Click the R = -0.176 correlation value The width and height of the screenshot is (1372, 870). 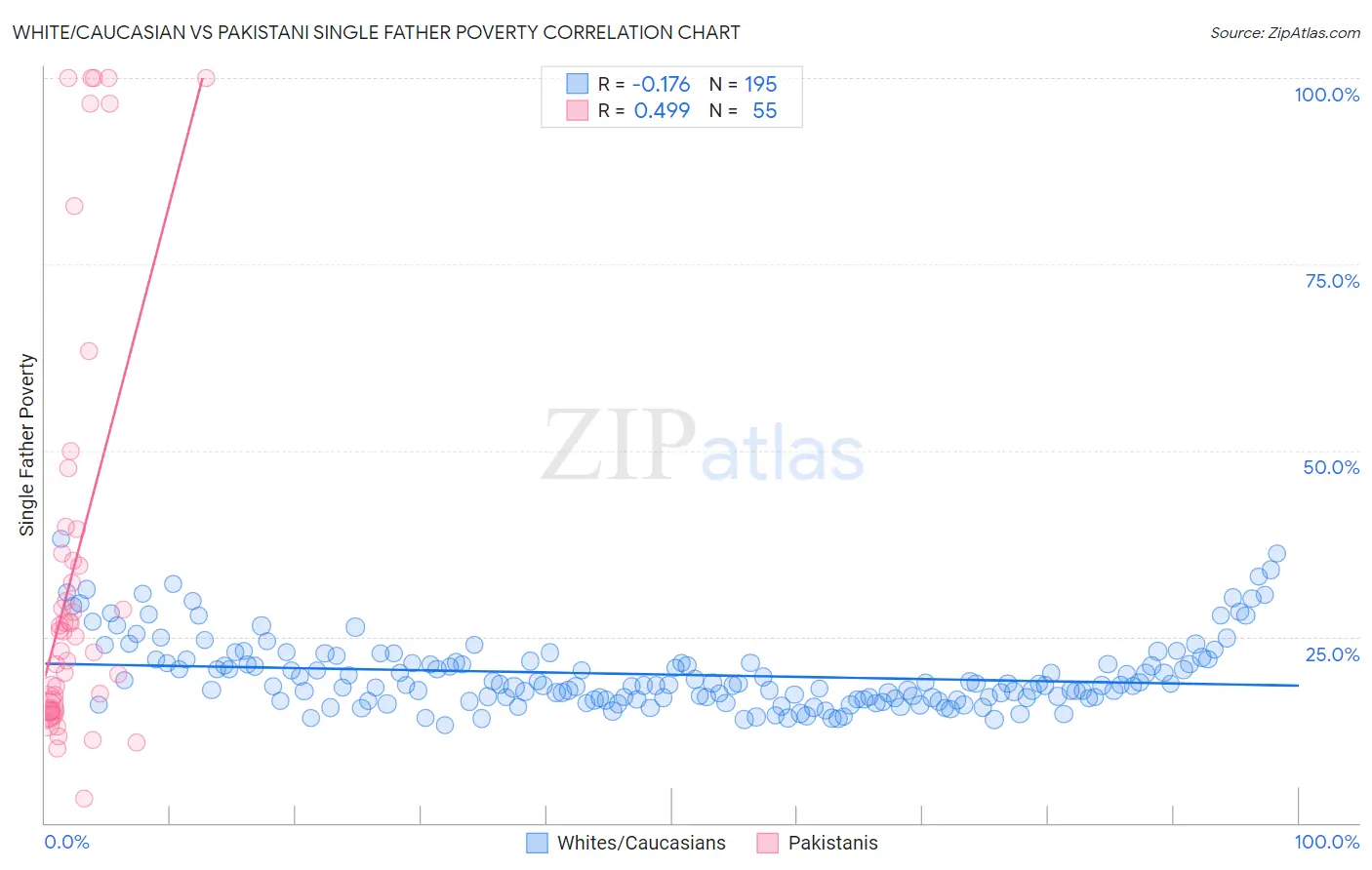point(644,84)
